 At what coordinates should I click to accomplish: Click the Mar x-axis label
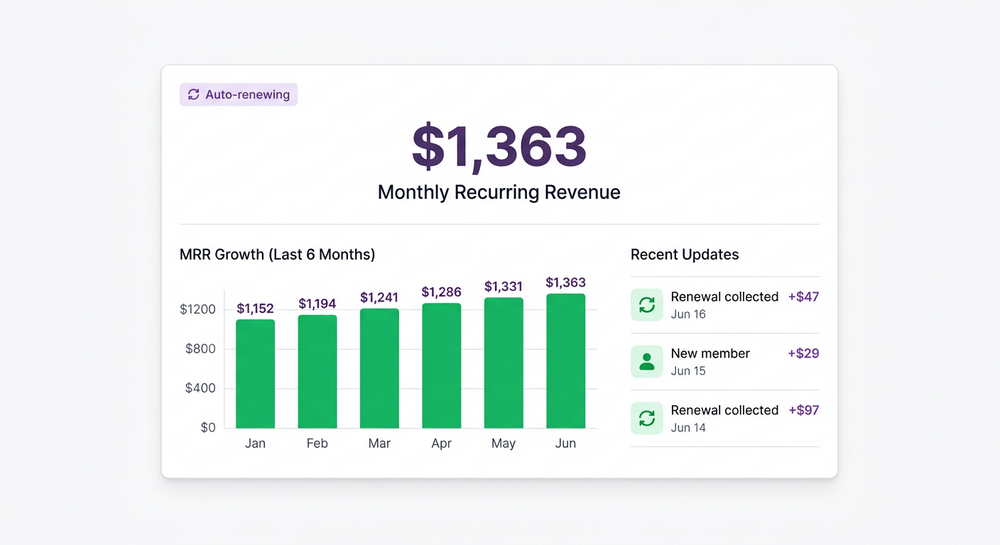pos(379,443)
